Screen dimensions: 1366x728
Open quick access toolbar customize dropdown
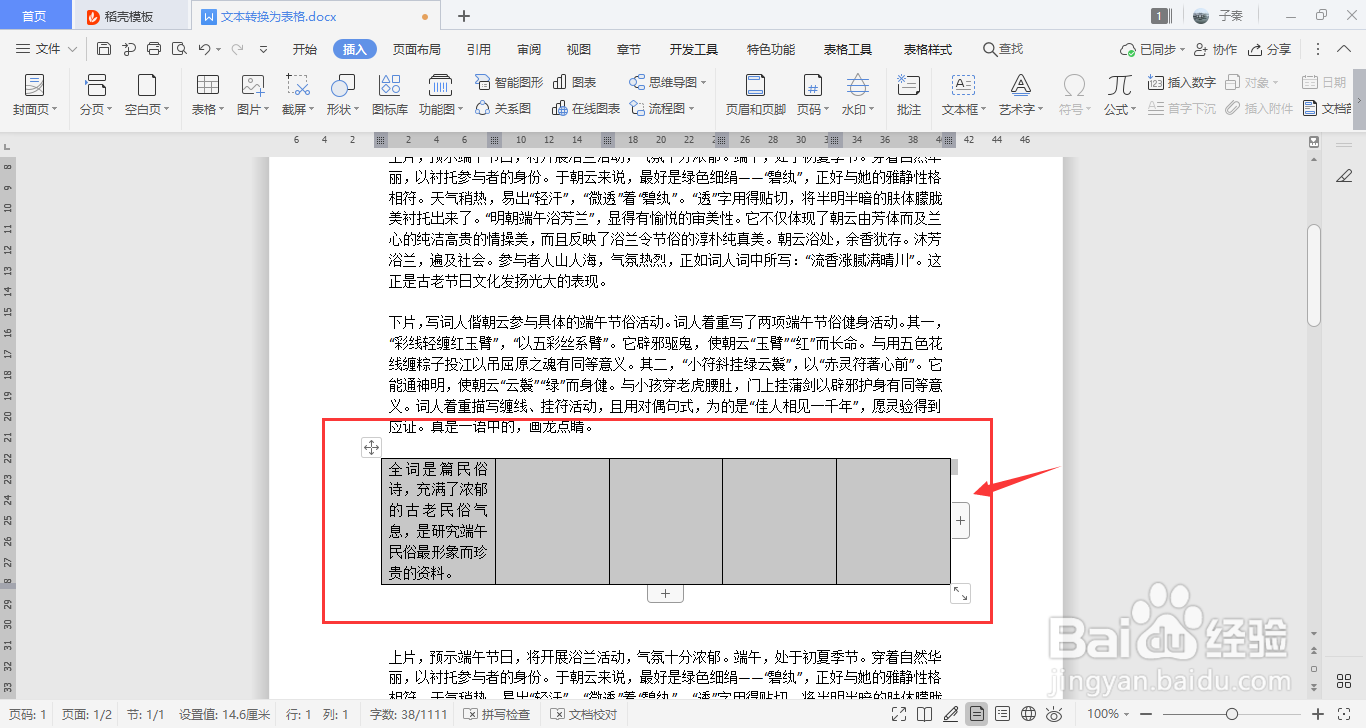(262, 49)
